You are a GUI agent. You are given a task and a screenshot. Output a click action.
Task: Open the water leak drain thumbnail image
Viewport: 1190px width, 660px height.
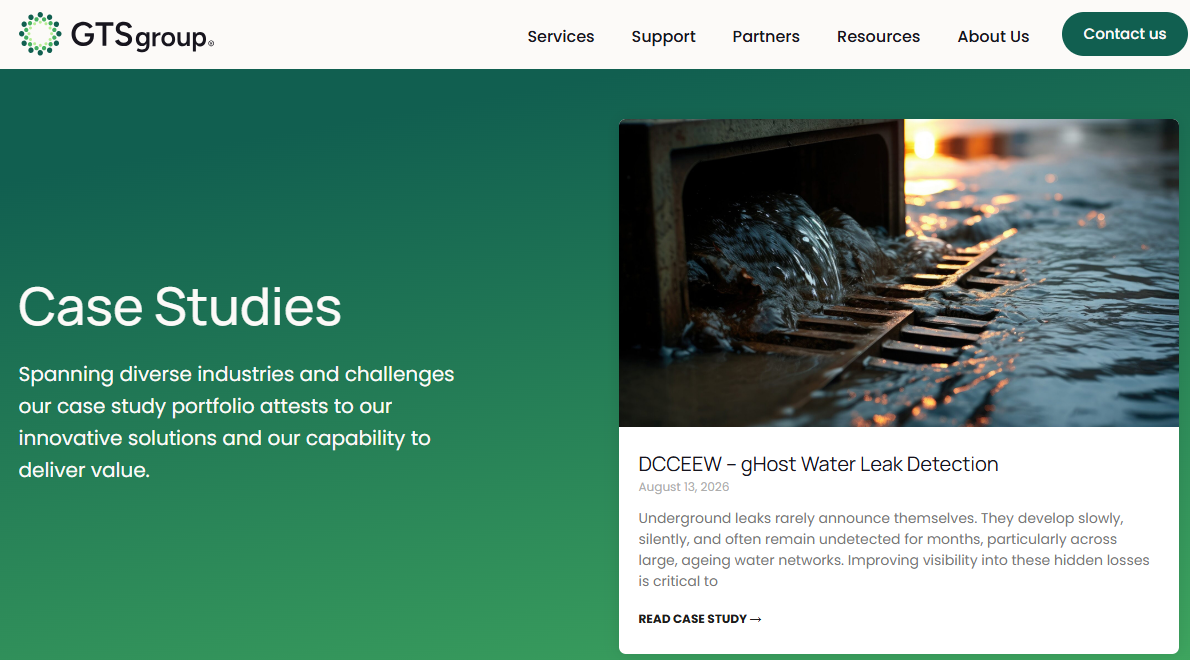coord(899,273)
